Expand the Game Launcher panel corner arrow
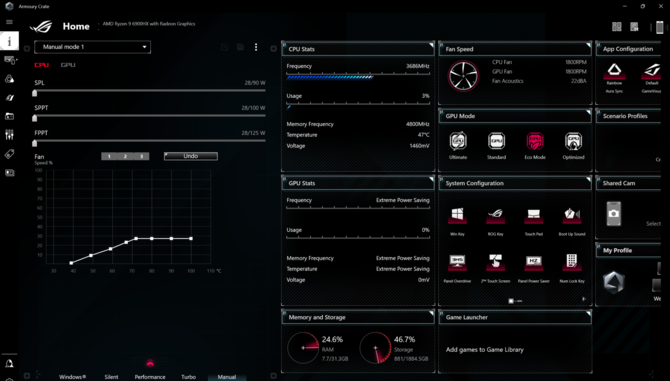This screenshot has width=670, height=381. click(x=588, y=314)
